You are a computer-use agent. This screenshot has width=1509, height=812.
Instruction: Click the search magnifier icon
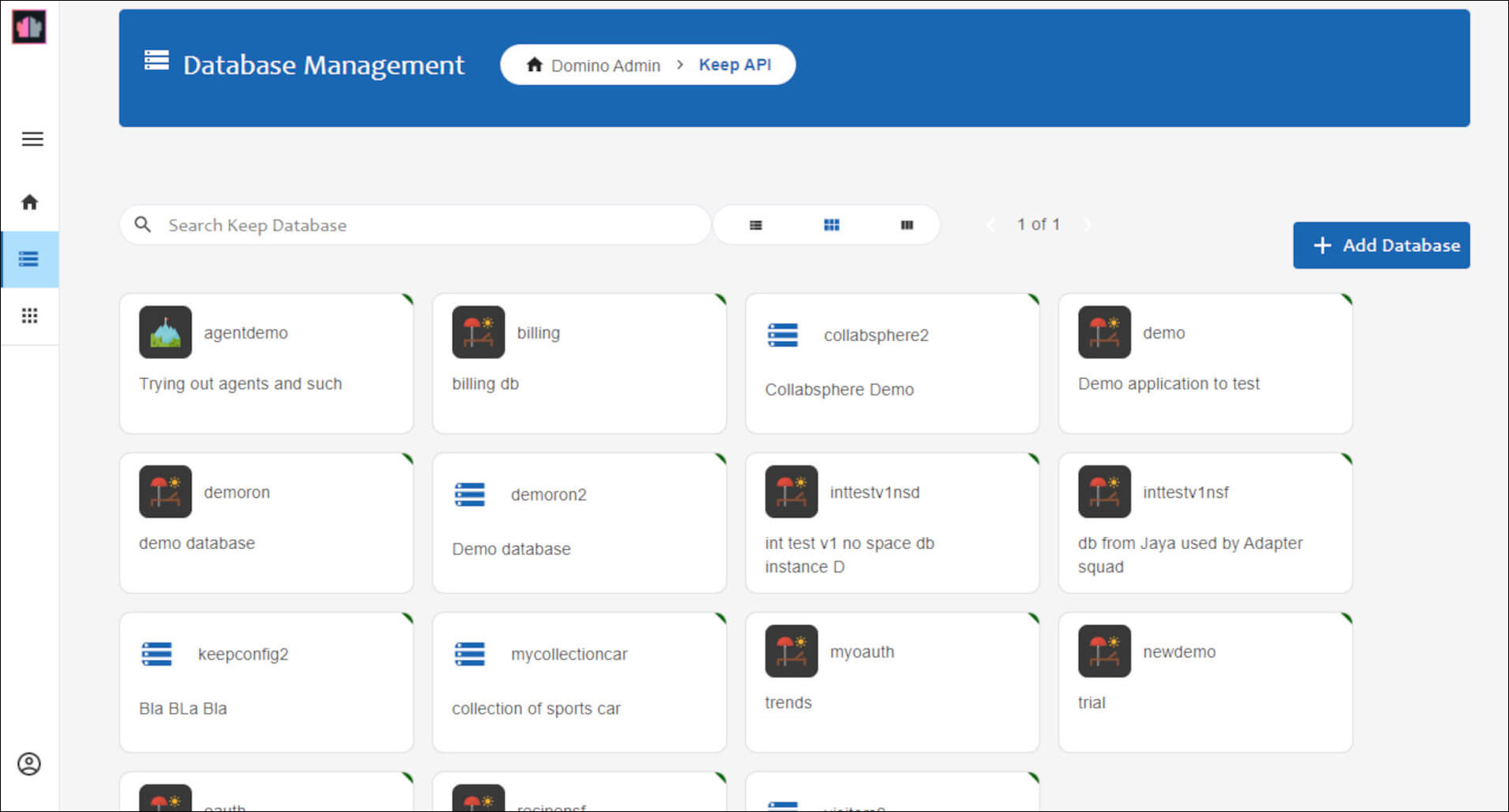pos(143,224)
